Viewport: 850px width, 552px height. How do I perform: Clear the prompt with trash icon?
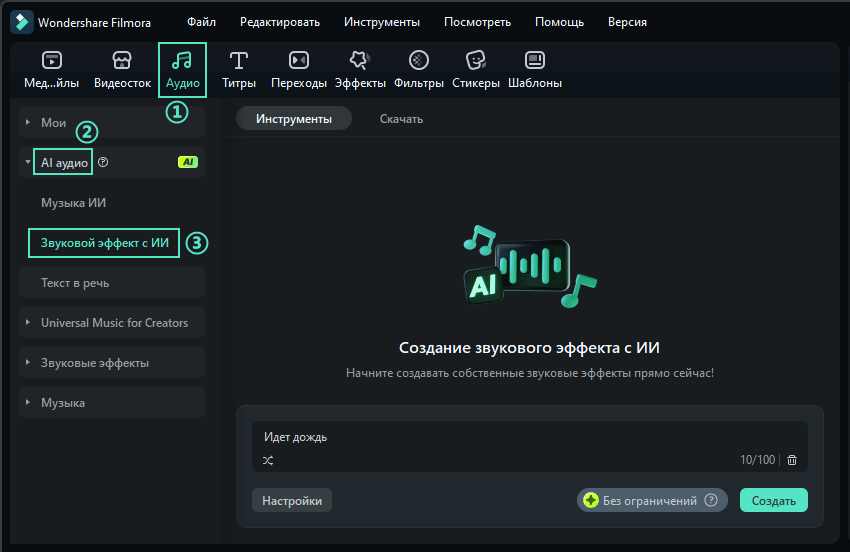pyautogui.click(x=792, y=460)
